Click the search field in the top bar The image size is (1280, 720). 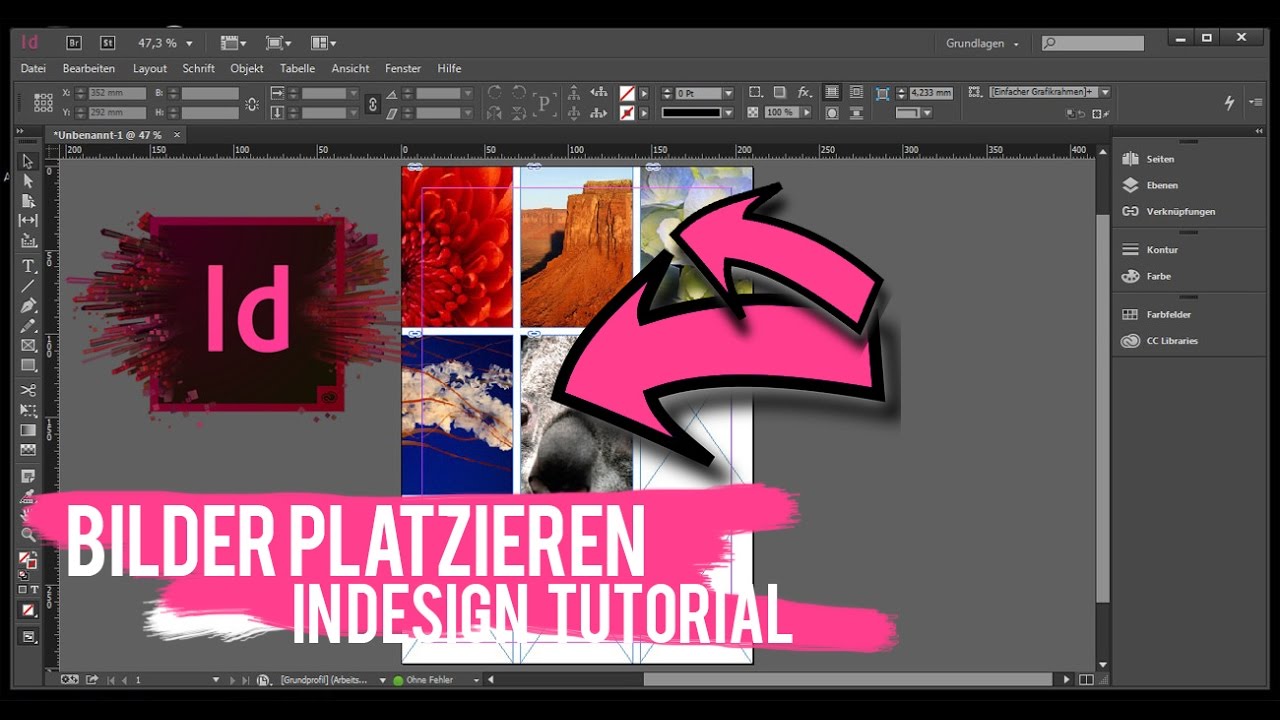[1093, 43]
